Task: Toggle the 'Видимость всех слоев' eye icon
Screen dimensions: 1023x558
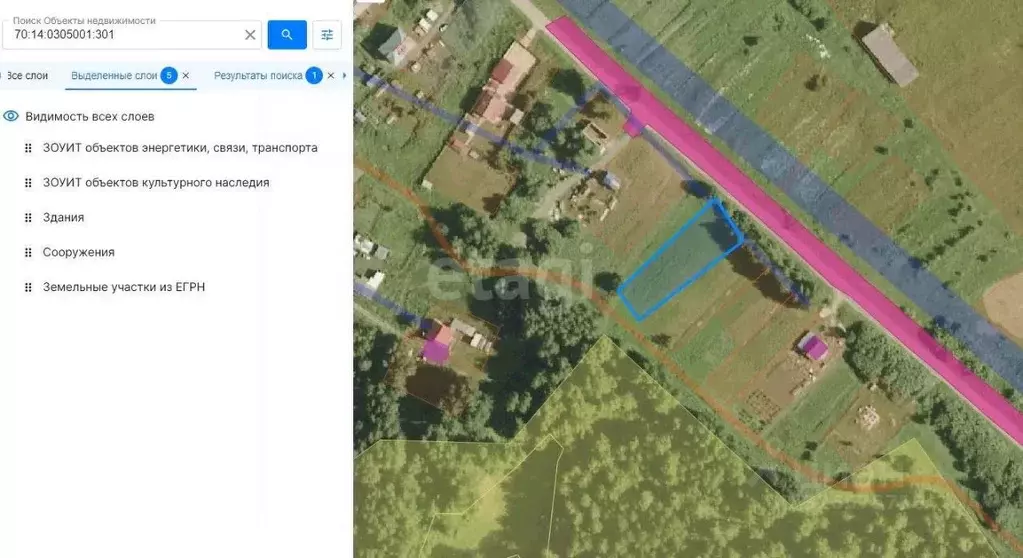Action: pyautogui.click(x=12, y=116)
